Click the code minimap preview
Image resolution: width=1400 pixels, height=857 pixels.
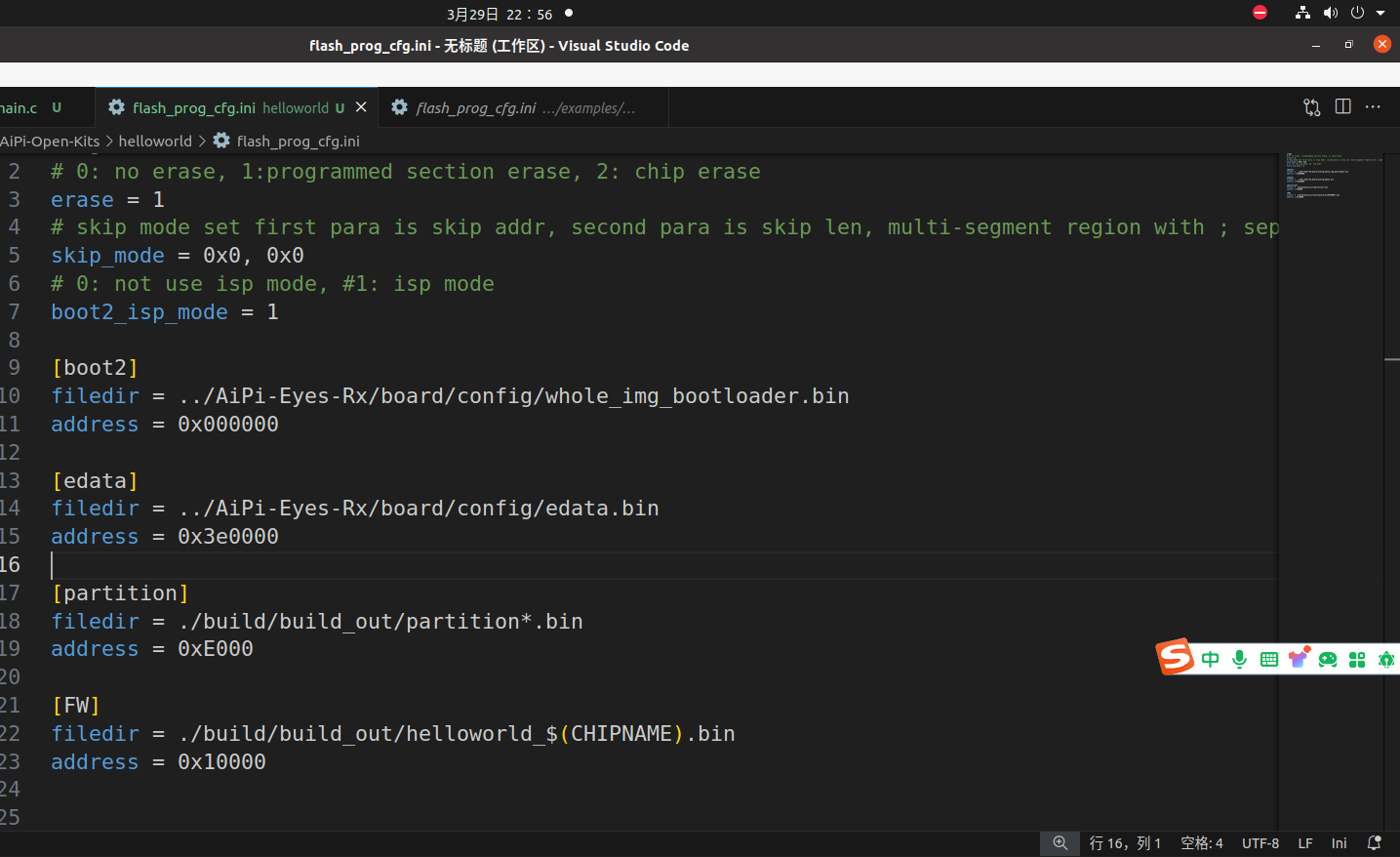point(1333,176)
